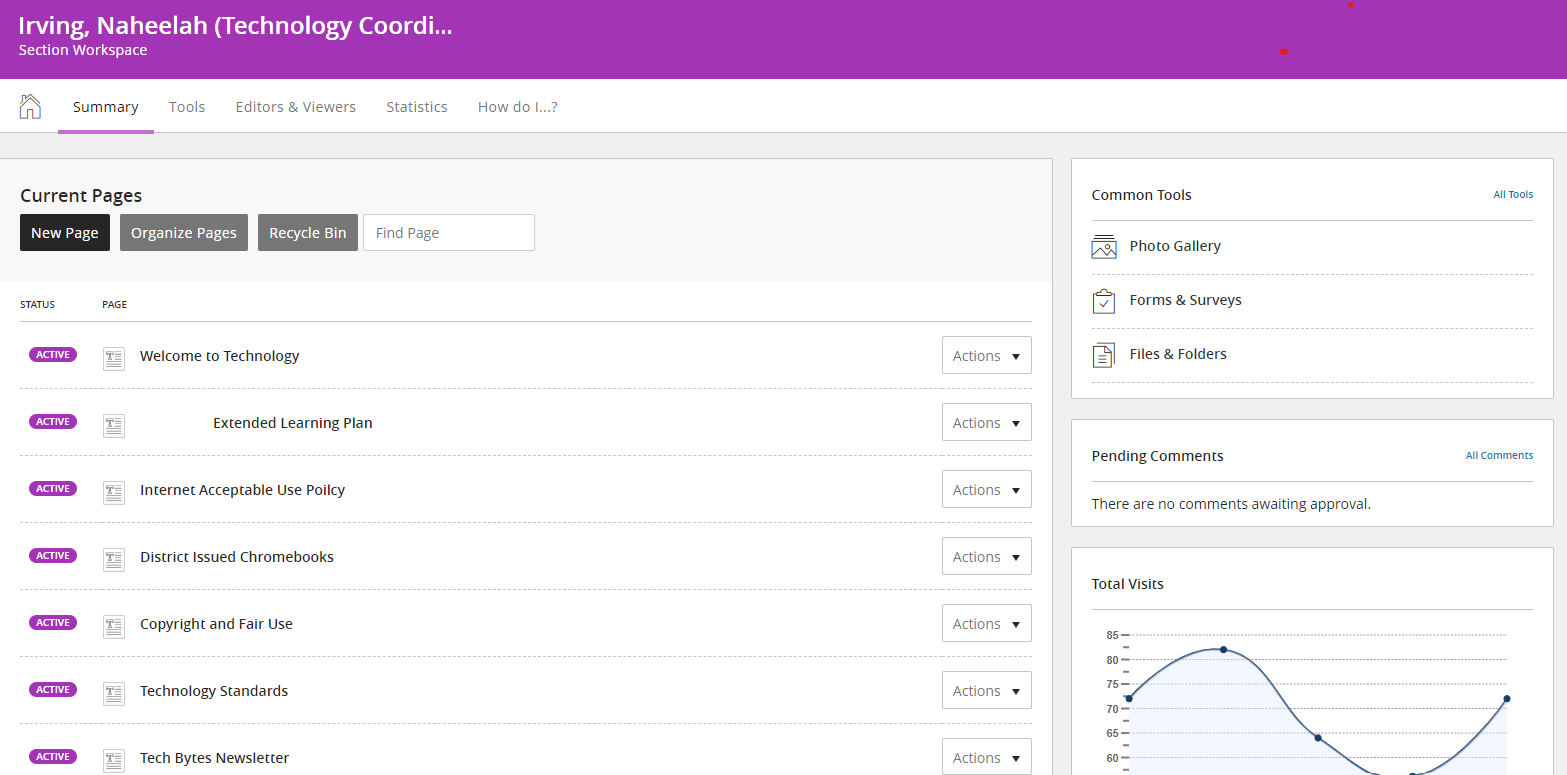Click the peak data point on Total Visits chart
Viewport: 1567px width, 775px height.
1223,650
